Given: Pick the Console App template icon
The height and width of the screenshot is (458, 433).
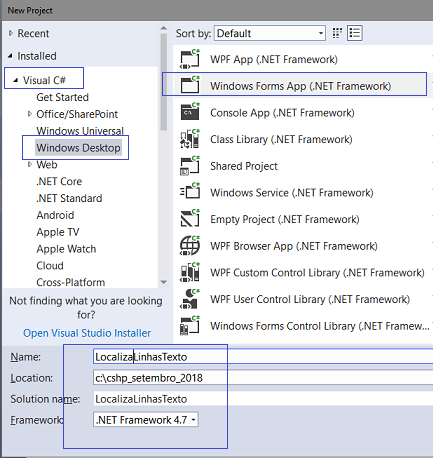Looking at the screenshot, I should tap(190, 112).
